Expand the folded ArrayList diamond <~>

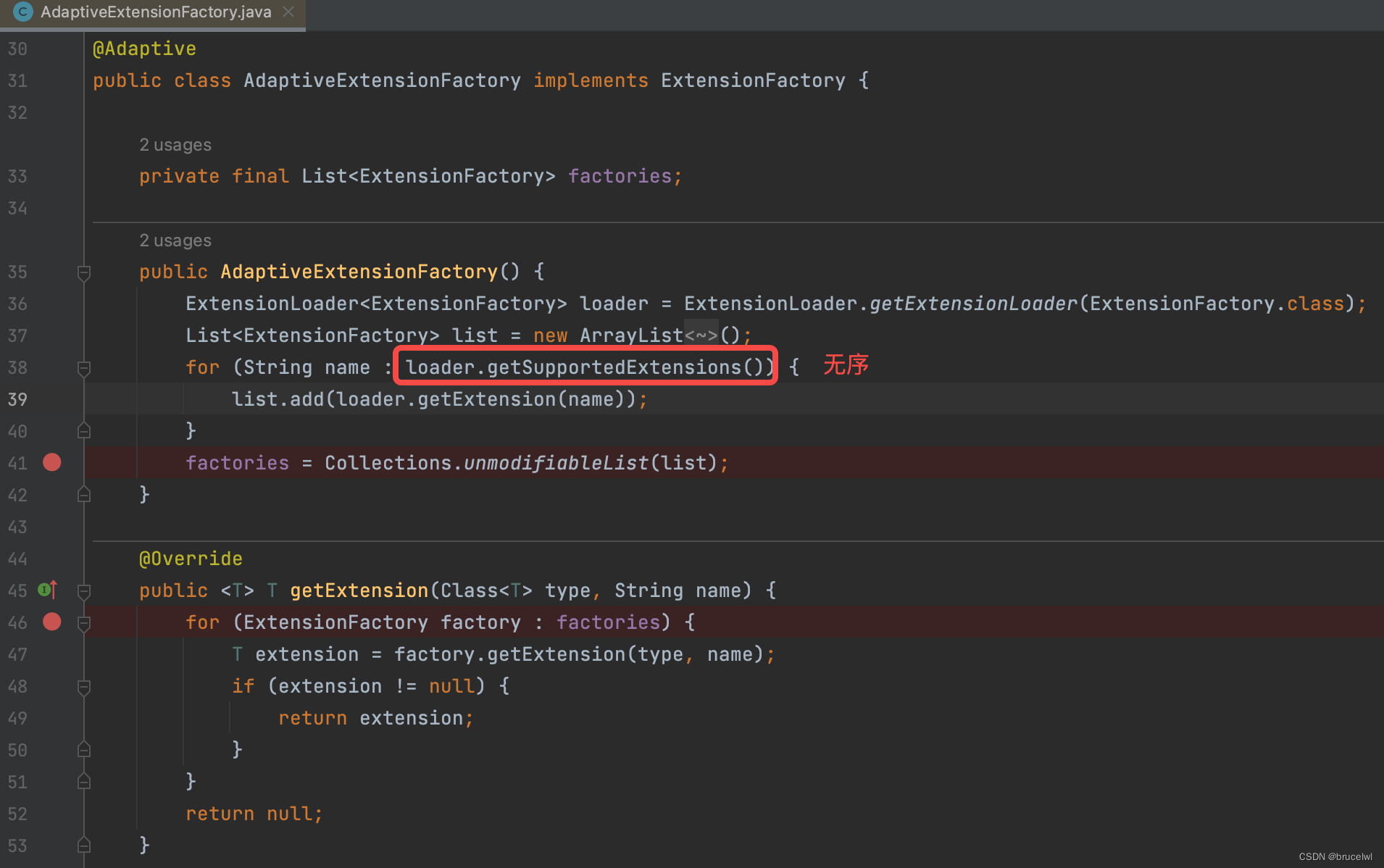click(x=701, y=335)
